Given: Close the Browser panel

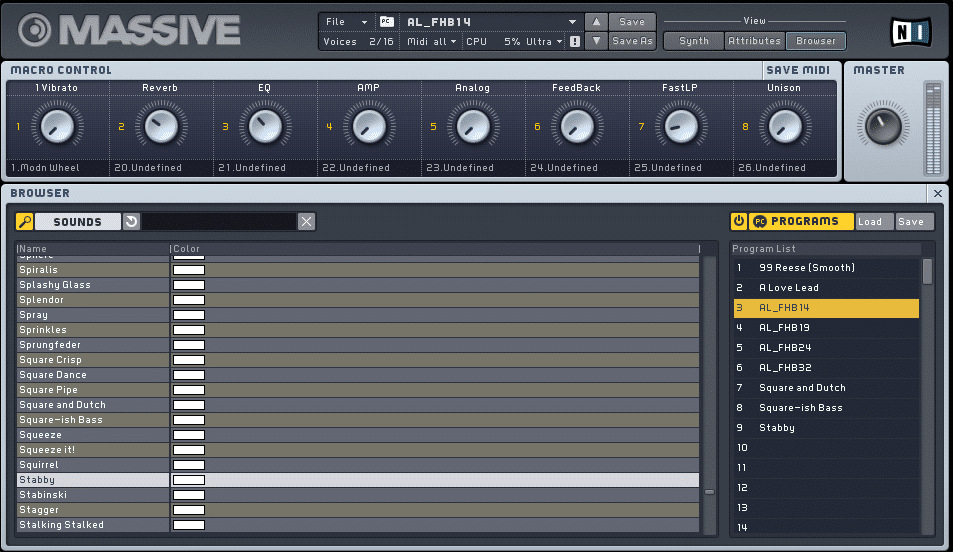Looking at the screenshot, I should (x=938, y=193).
